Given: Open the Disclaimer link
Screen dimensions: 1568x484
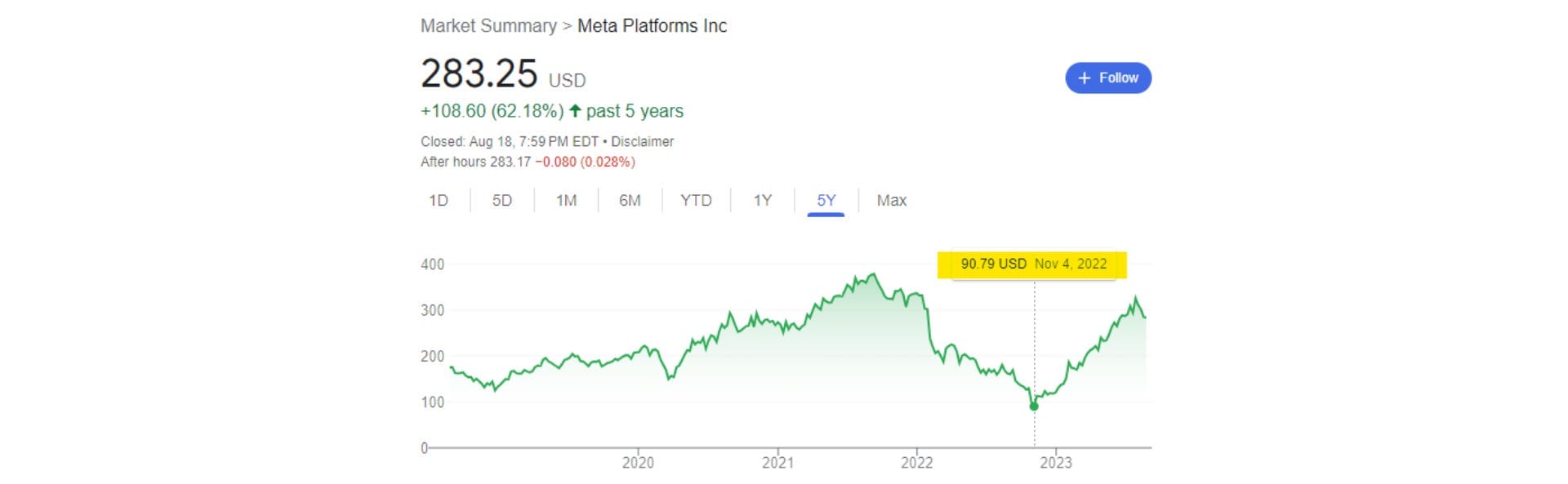Looking at the screenshot, I should 642,141.
